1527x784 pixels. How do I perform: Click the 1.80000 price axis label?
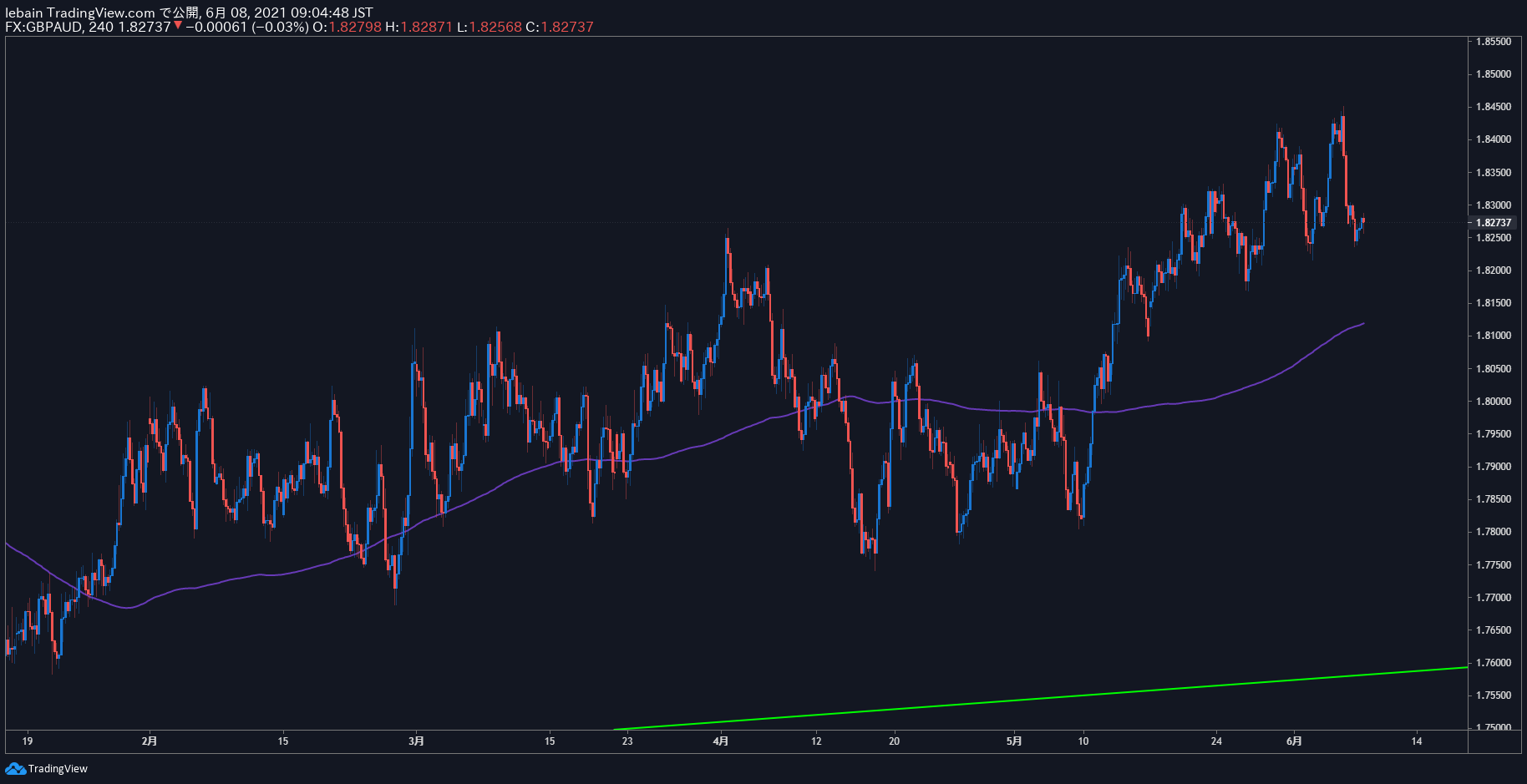[x=1494, y=402]
